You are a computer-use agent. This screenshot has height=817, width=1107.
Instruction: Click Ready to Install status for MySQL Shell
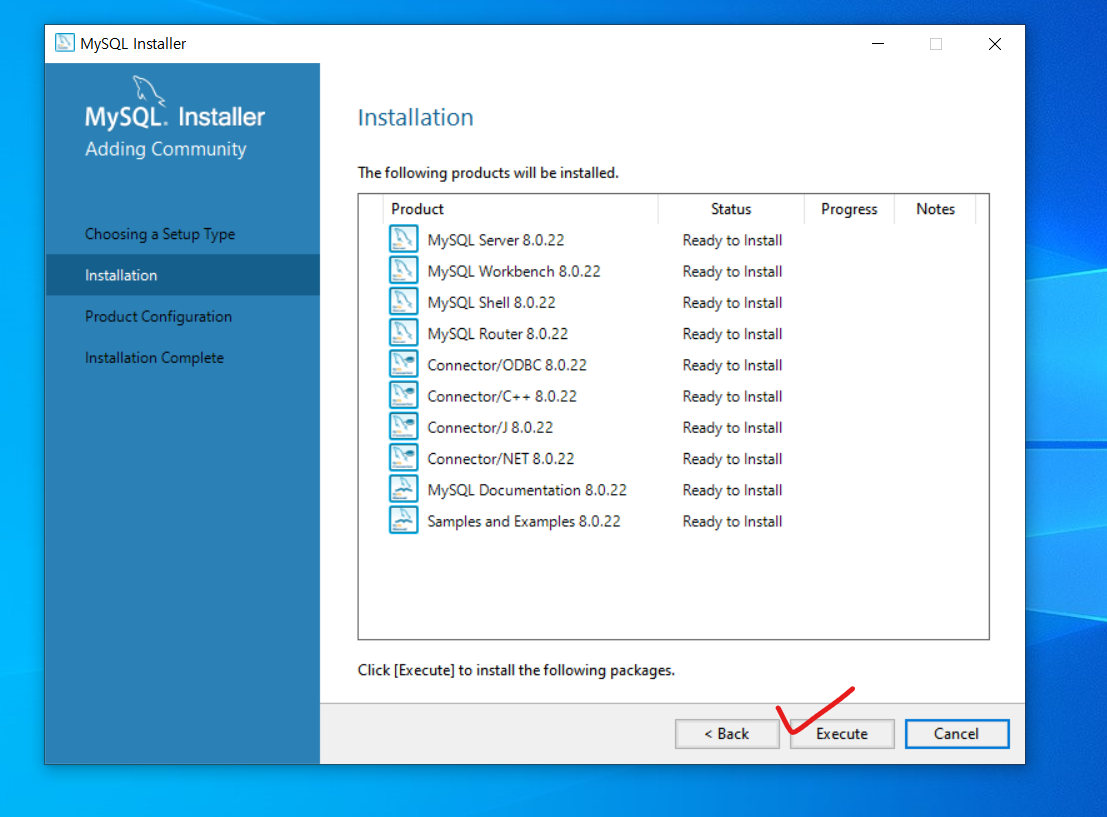click(732, 302)
